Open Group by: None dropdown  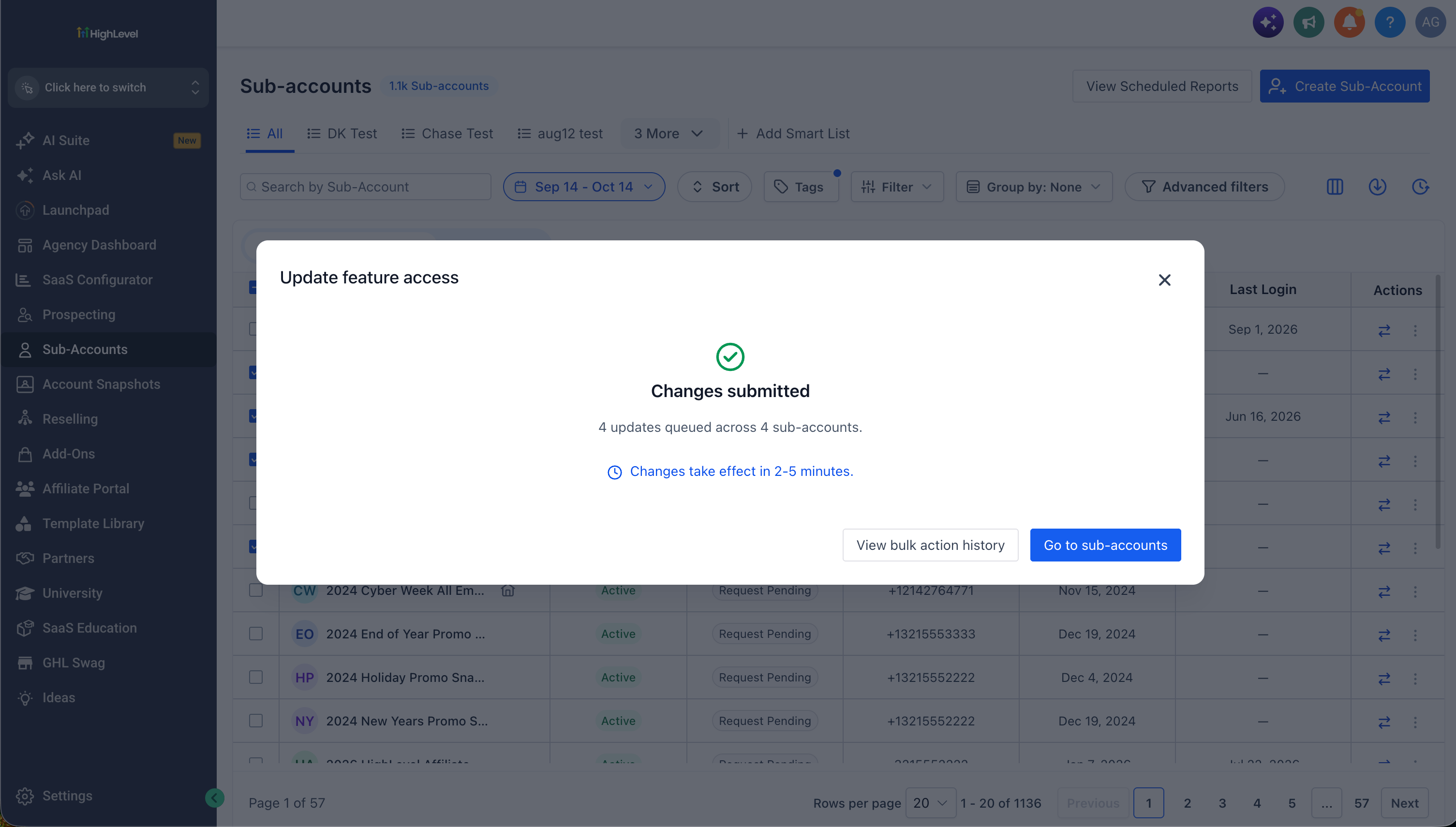pyautogui.click(x=1033, y=187)
